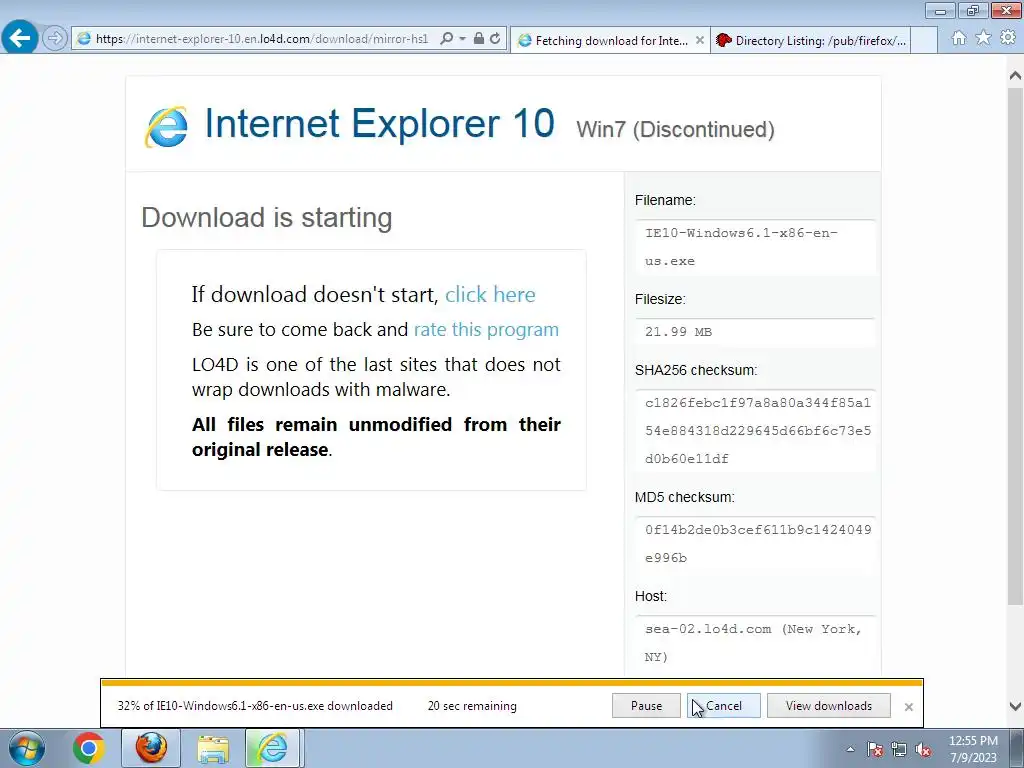The image size is (1024, 768).
Task: Restore down the browser window
Action: click(973, 10)
